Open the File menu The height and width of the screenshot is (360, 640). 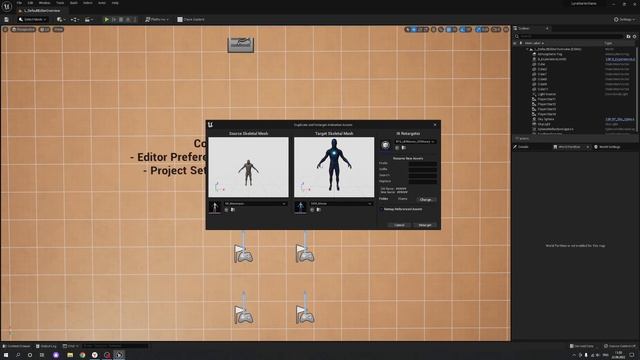[x=19, y=3]
